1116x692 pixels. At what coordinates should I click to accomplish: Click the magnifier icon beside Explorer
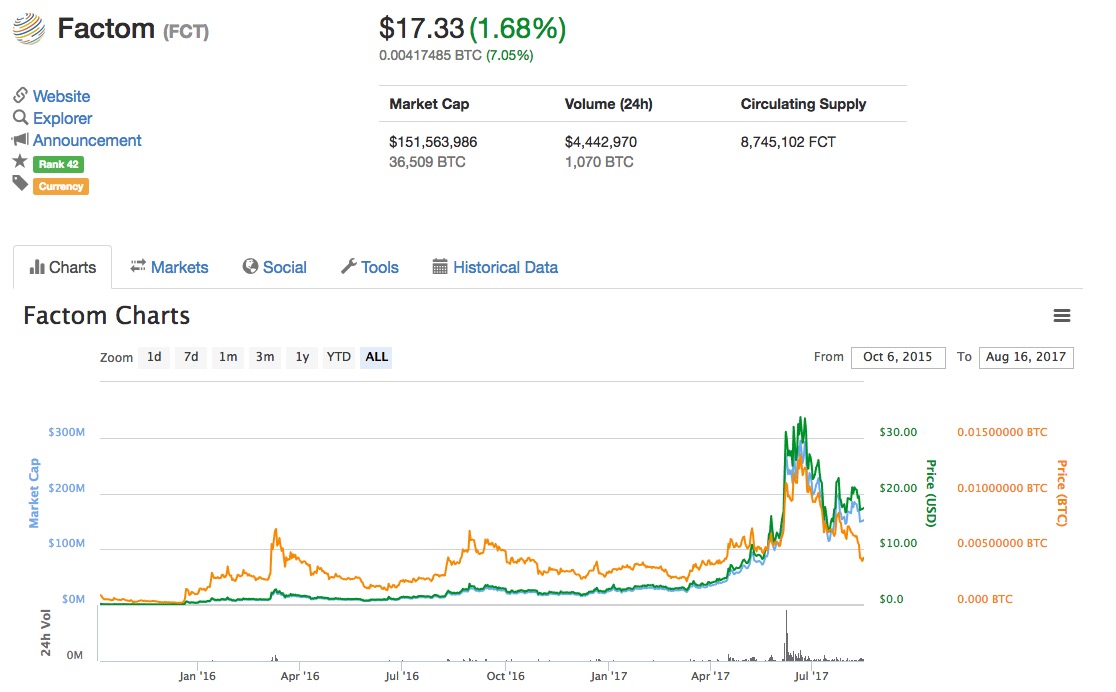coord(21,117)
